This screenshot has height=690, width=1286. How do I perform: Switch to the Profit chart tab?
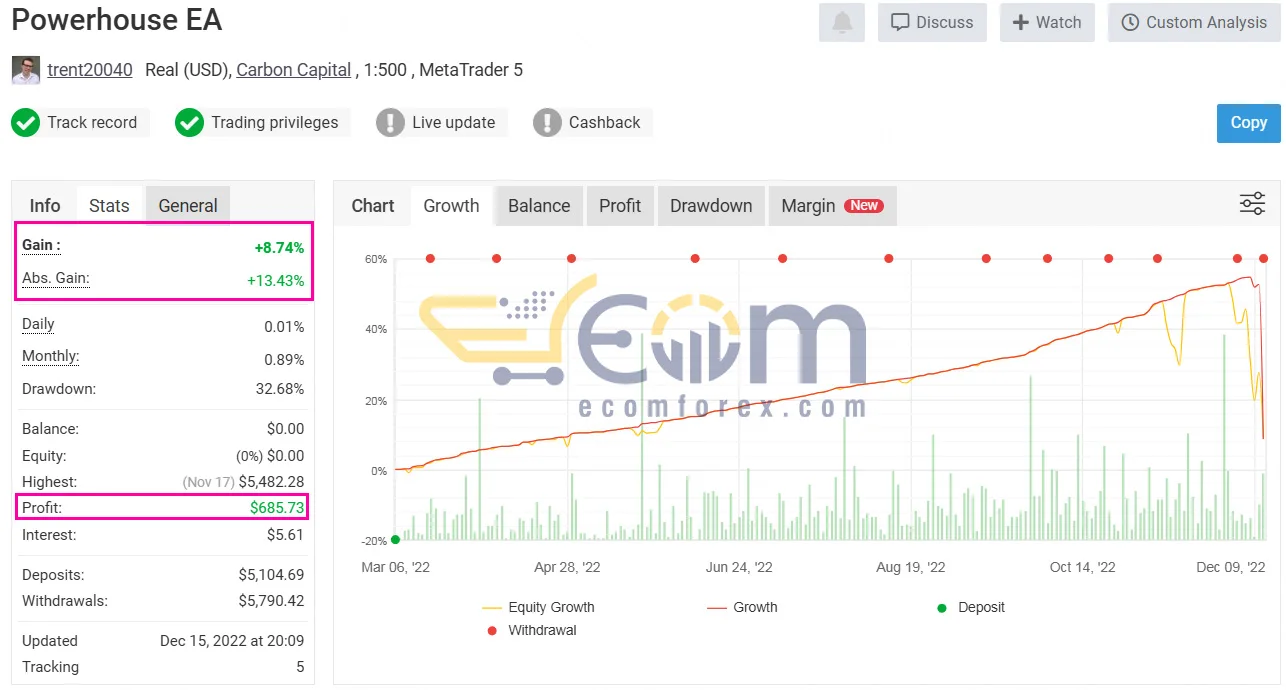620,205
